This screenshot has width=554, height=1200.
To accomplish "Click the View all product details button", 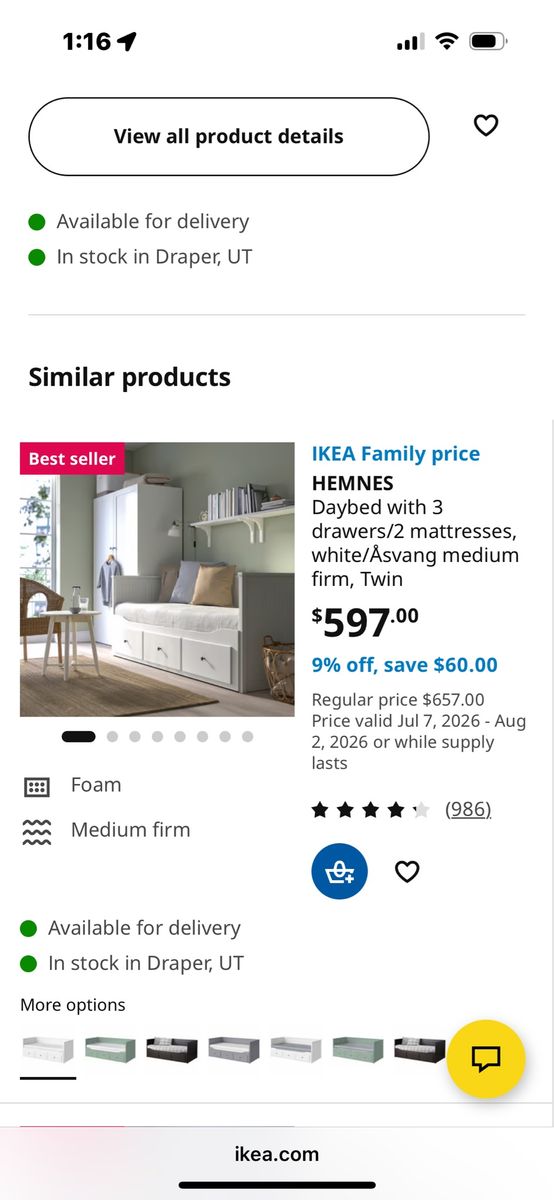I will click(x=229, y=137).
